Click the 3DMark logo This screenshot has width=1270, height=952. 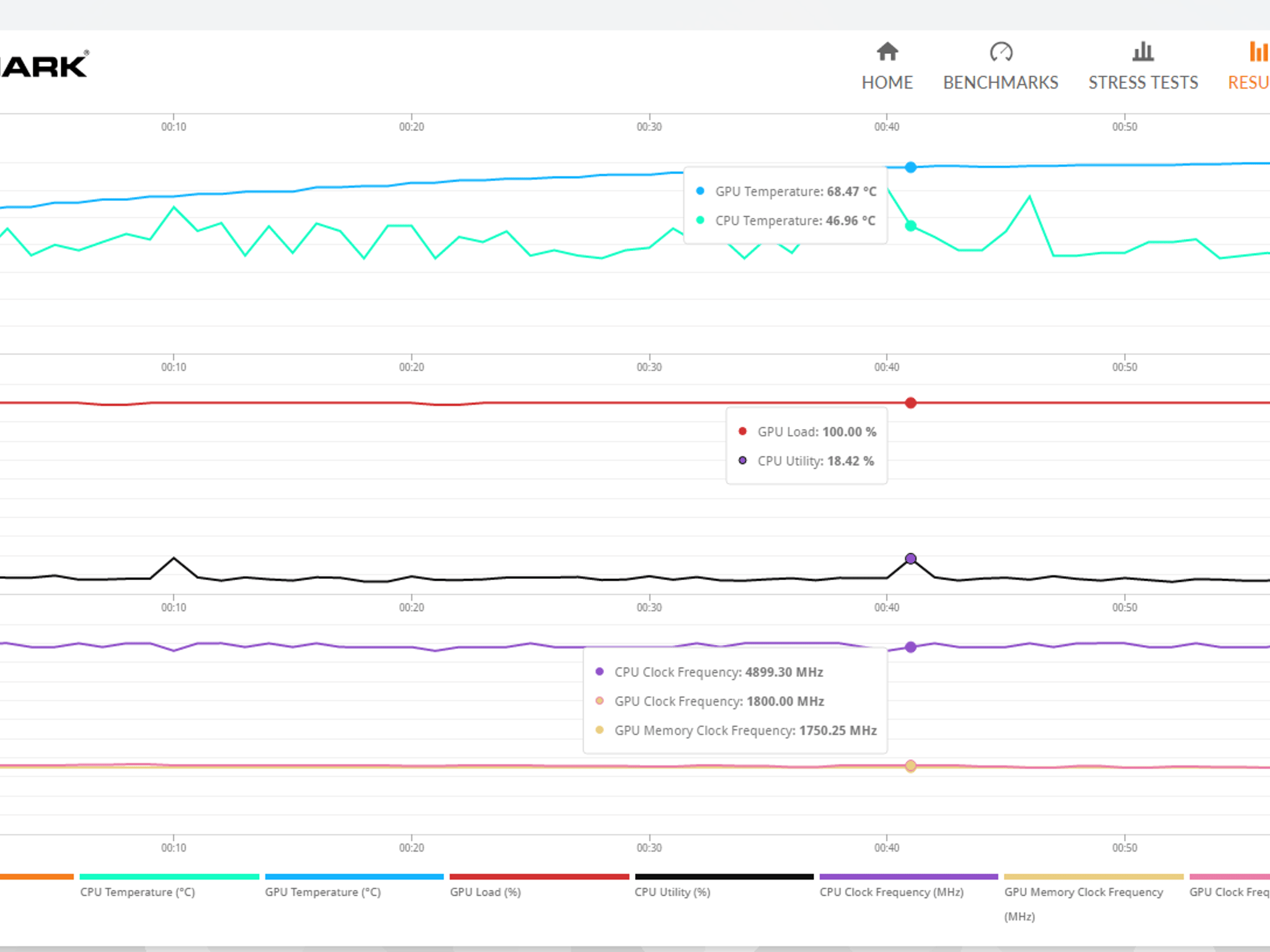click(45, 64)
